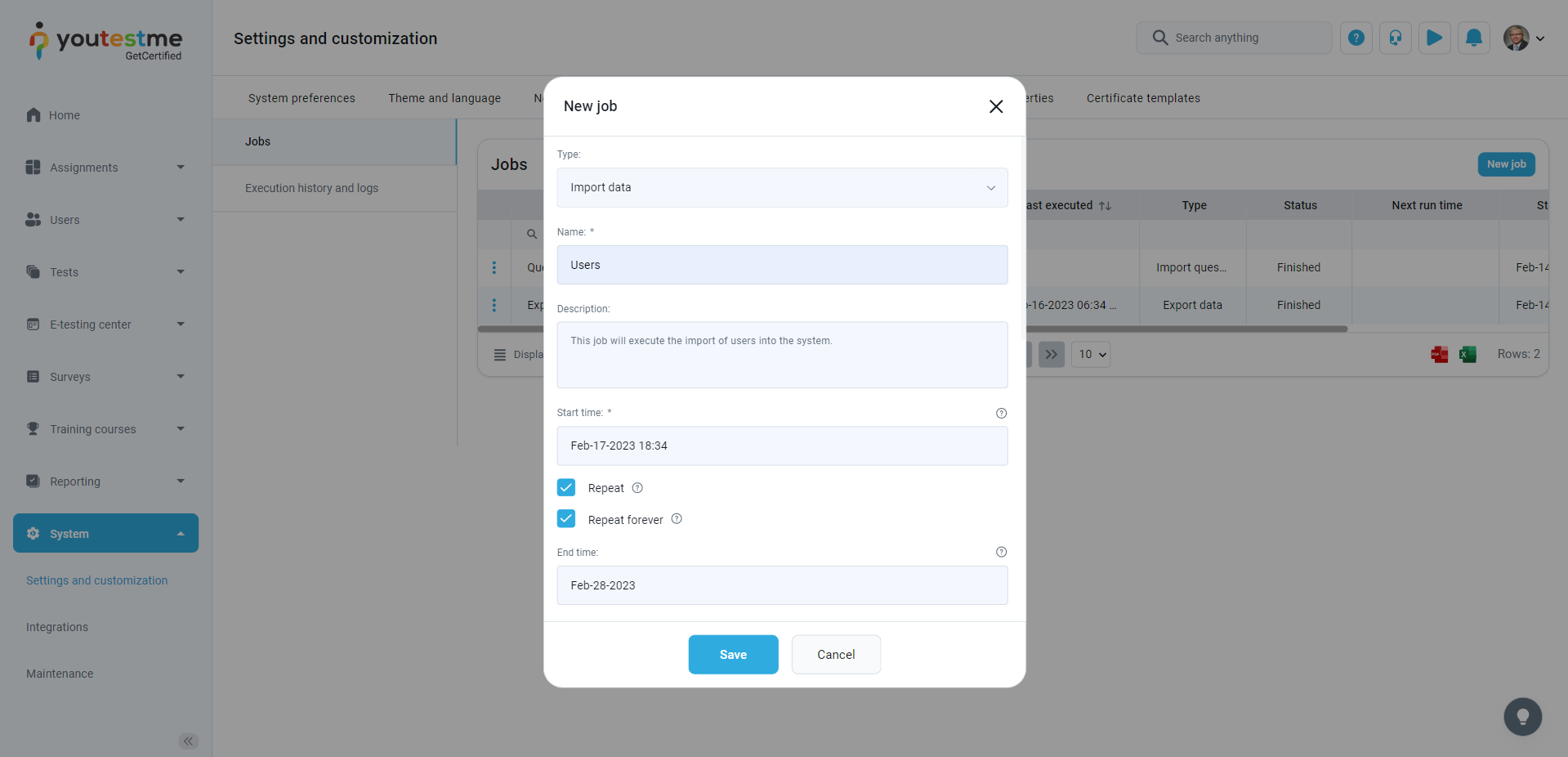The height and width of the screenshot is (757, 1568).
Task: Click the Cancel button
Action: point(836,655)
